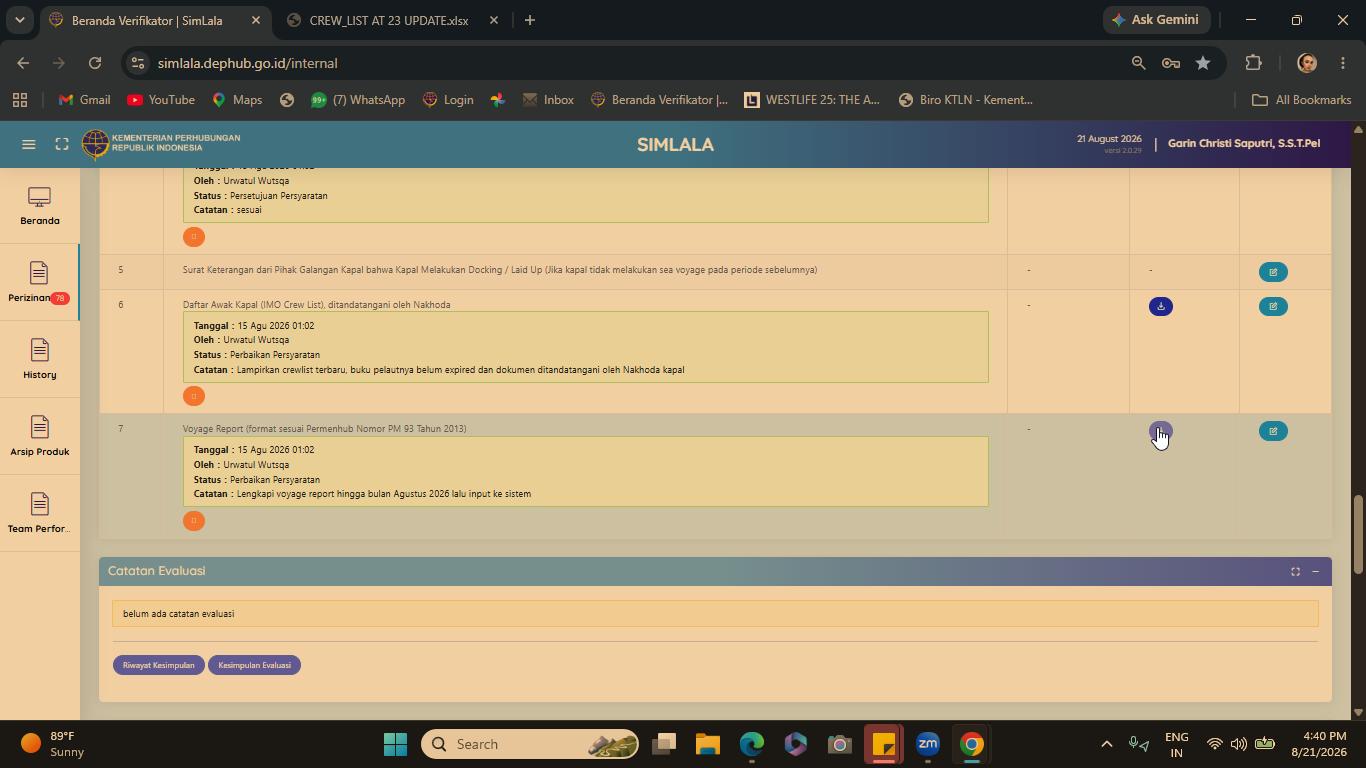This screenshot has height=768, width=1366.
Task: Toggle the SIMLALA hamburger sidebar menu
Action: pyautogui.click(x=29, y=144)
